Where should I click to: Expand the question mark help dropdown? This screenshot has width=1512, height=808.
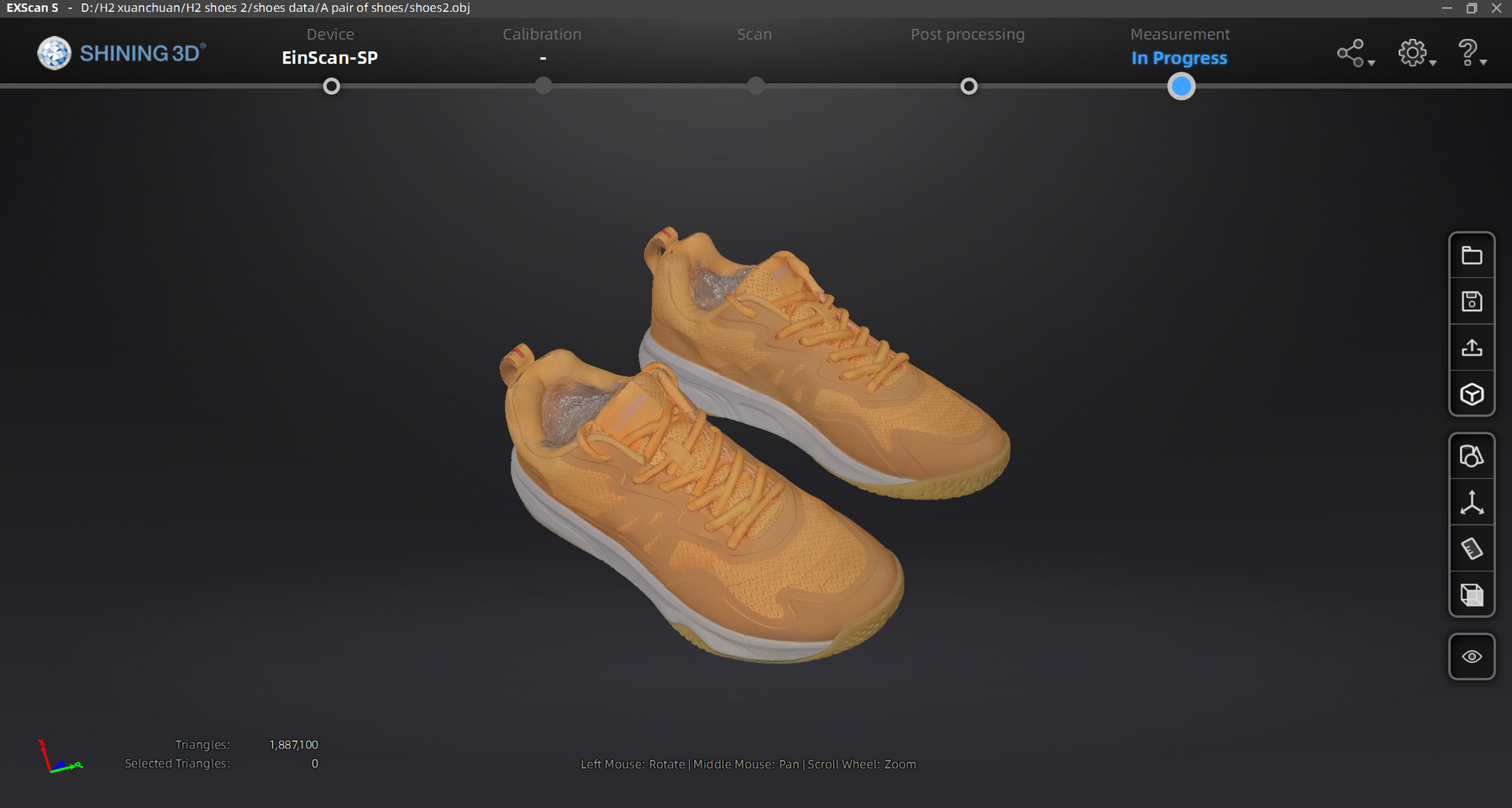pyautogui.click(x=1471, y=54)
